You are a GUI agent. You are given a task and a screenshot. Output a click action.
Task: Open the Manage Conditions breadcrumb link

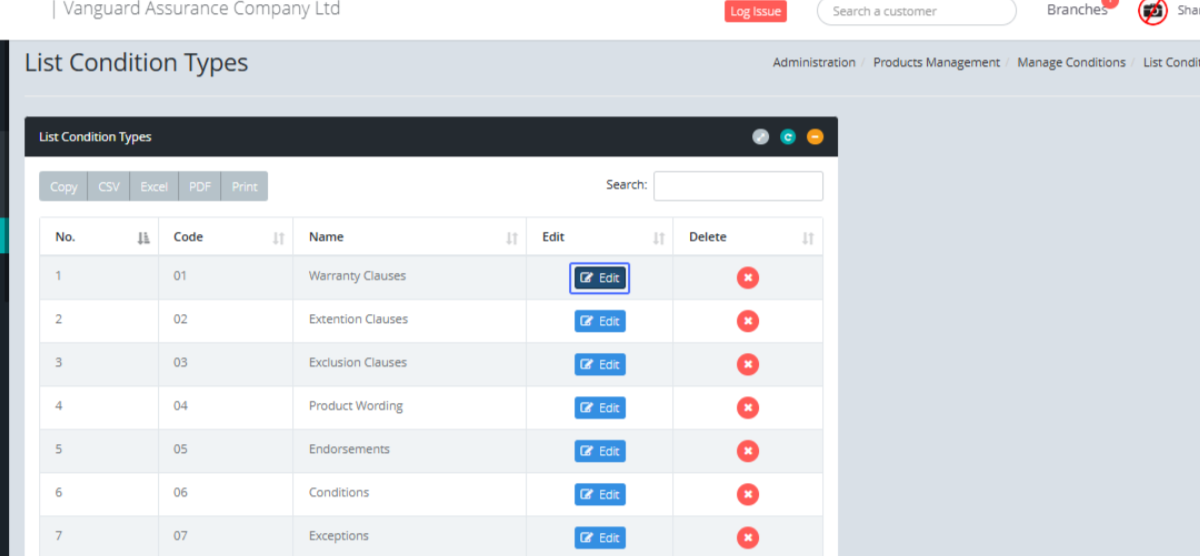click(1071, 62)
